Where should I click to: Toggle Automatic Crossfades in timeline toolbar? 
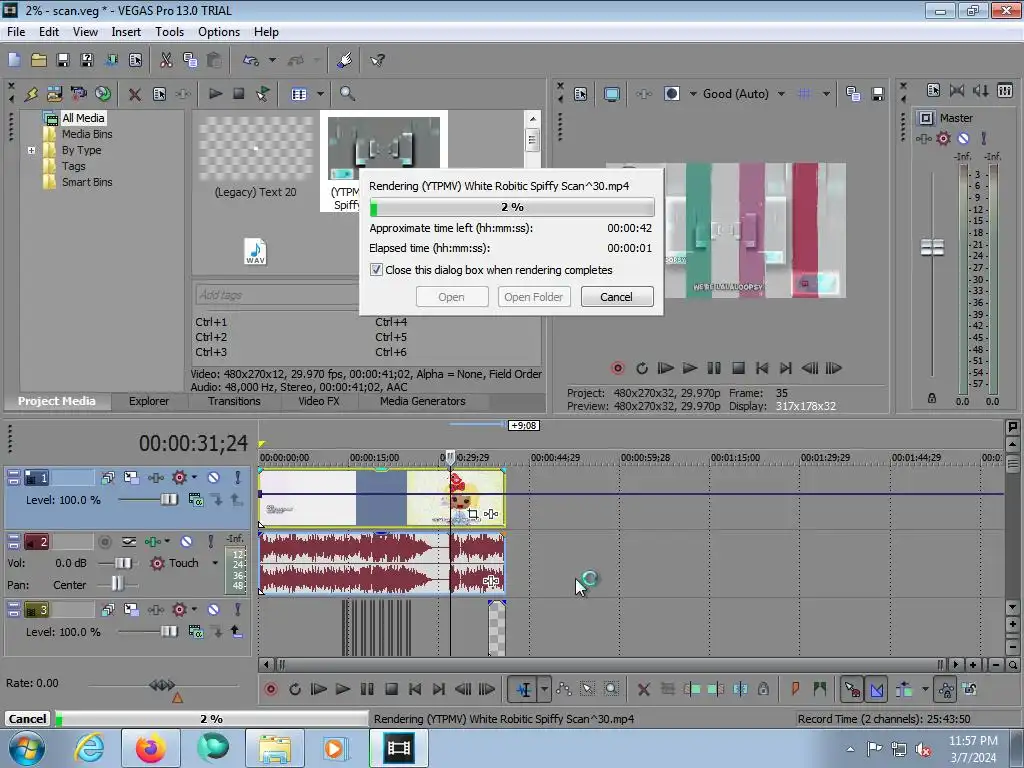click(x=876, y=689)
